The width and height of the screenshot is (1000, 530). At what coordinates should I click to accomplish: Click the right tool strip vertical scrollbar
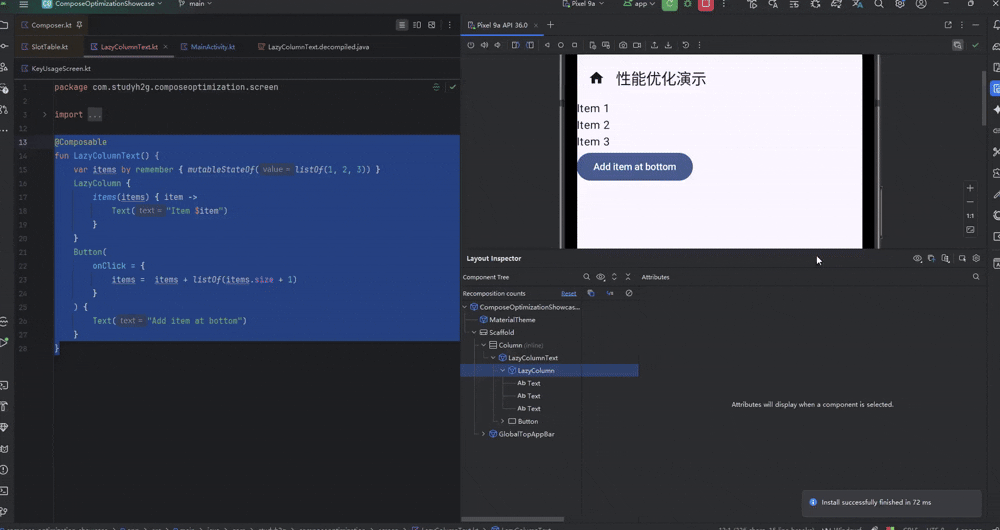985,98
